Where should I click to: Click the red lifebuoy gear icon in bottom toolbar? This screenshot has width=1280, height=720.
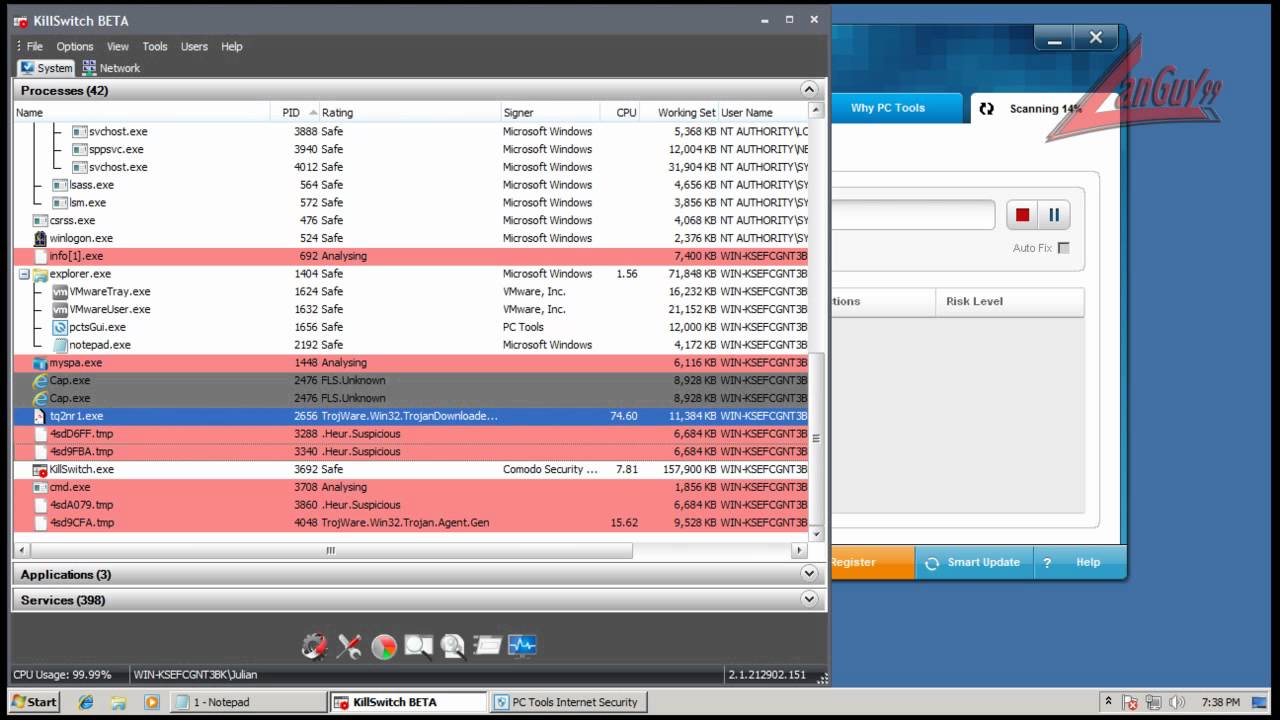point(315,646)
